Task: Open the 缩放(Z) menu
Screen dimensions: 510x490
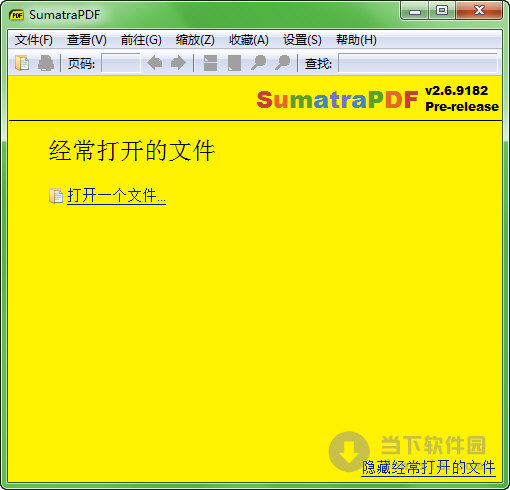Action: pos(195,40)
